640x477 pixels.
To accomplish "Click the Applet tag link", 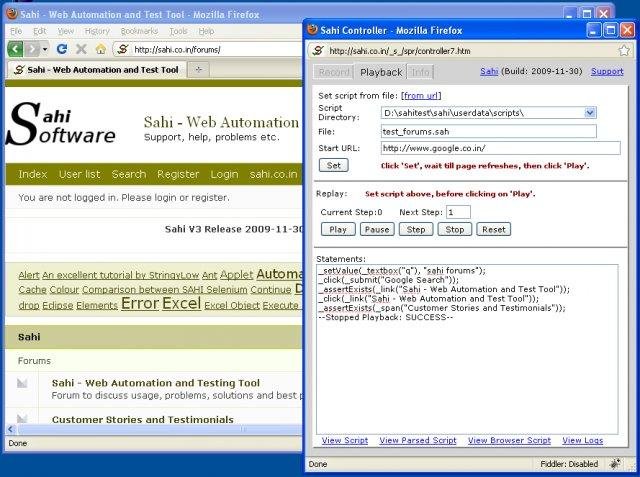I will 236,275.
